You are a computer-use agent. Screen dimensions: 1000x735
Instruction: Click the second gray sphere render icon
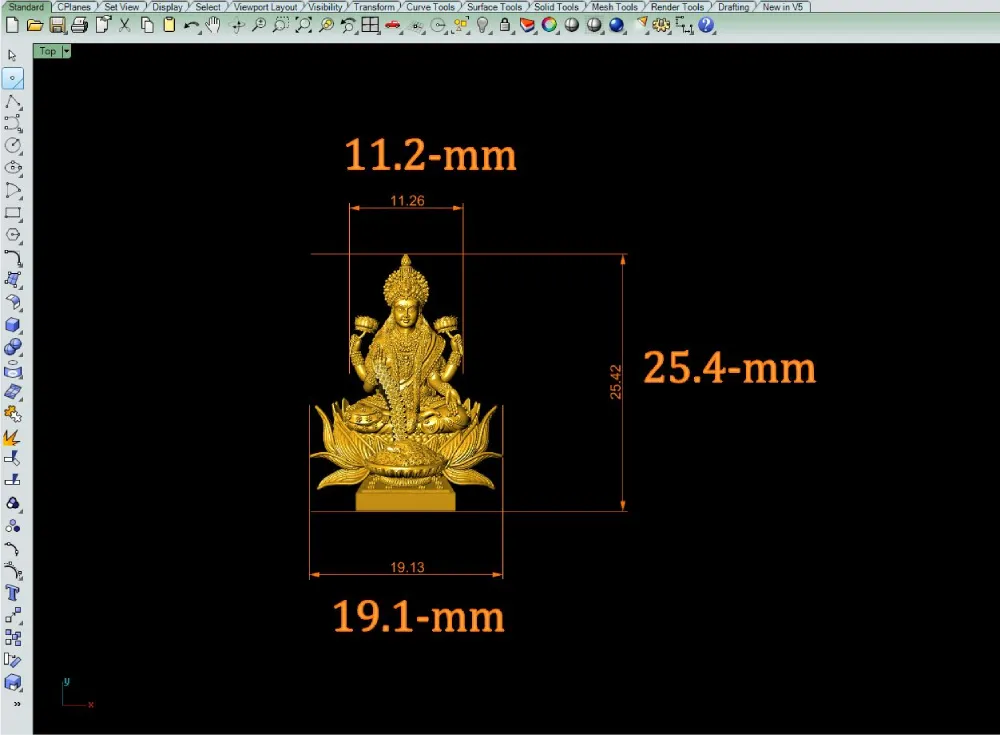pyautogui.click(x=594, y=26)
